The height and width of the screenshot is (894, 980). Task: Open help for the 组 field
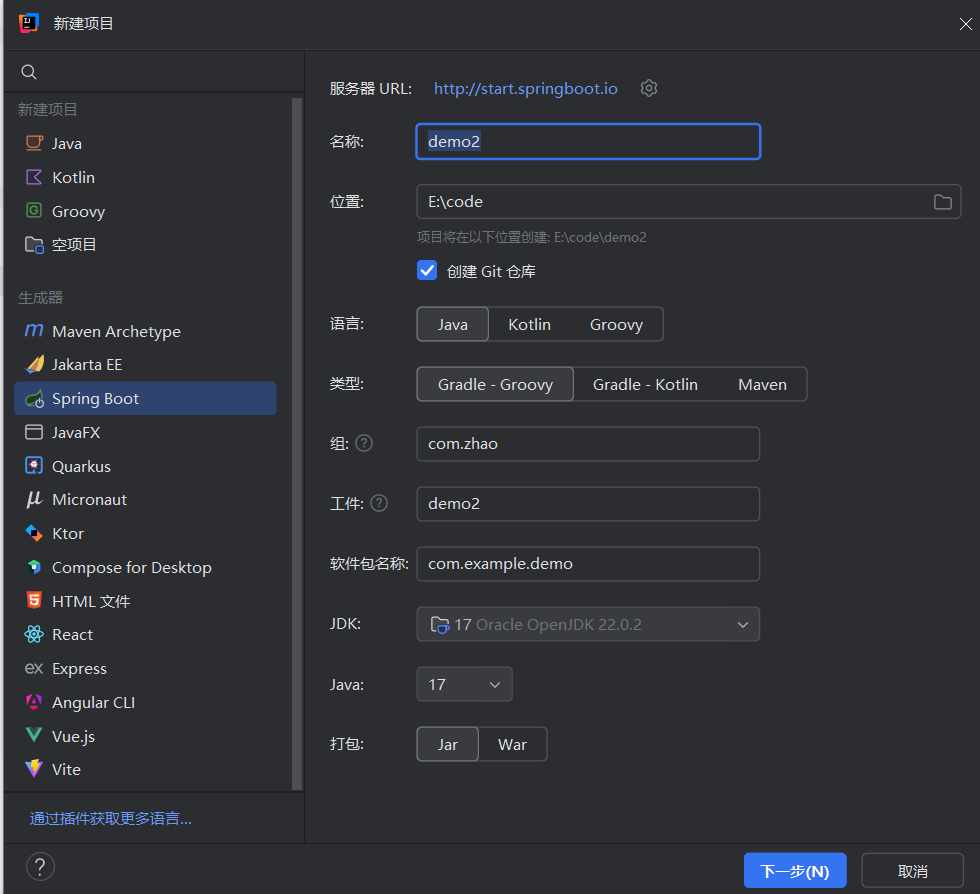[x=364, y=443]
